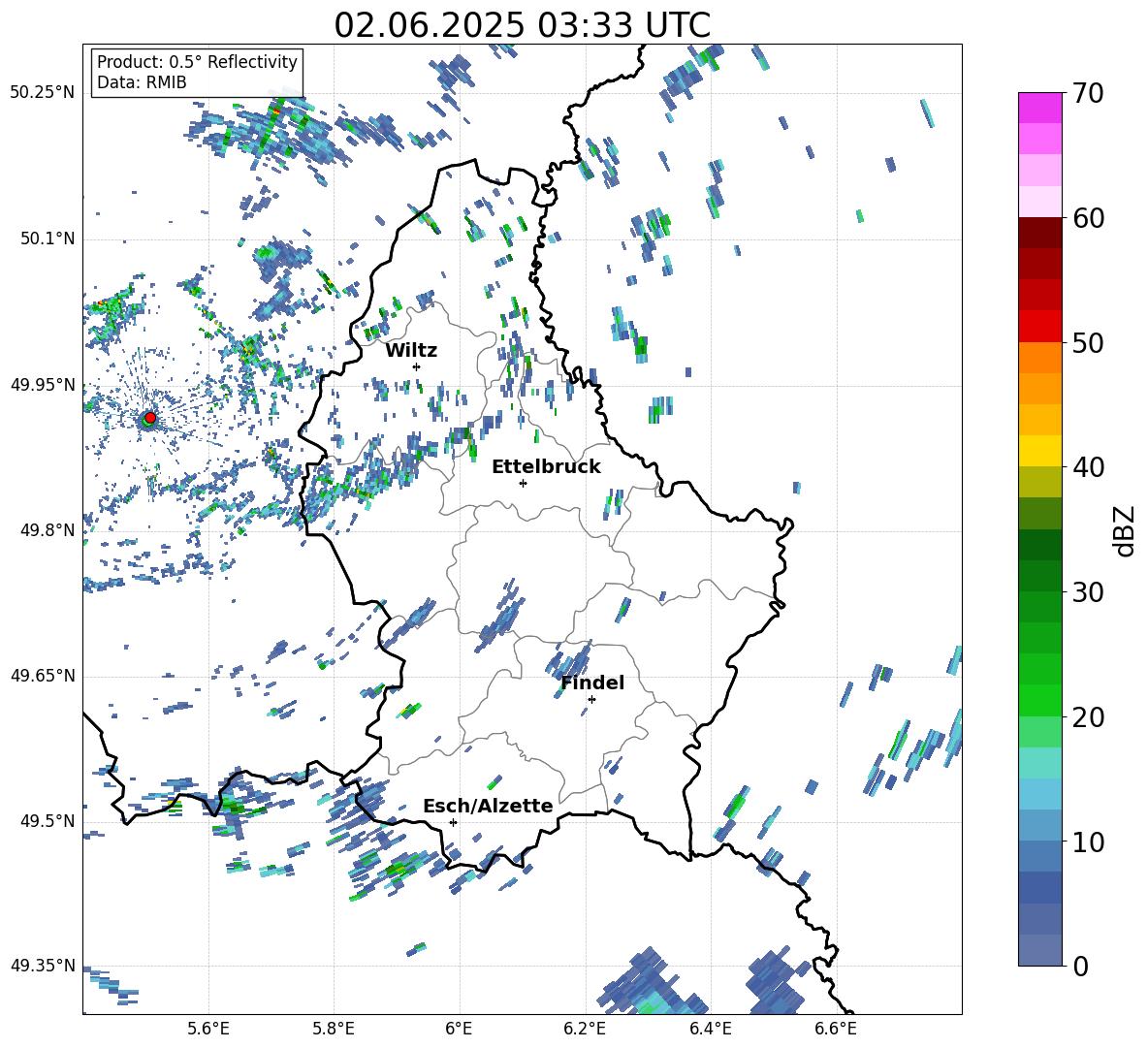This screenshot has height=1048, width=1148.
Task: Click the 6.6°E longitude label
Action: click(836, 1029)
